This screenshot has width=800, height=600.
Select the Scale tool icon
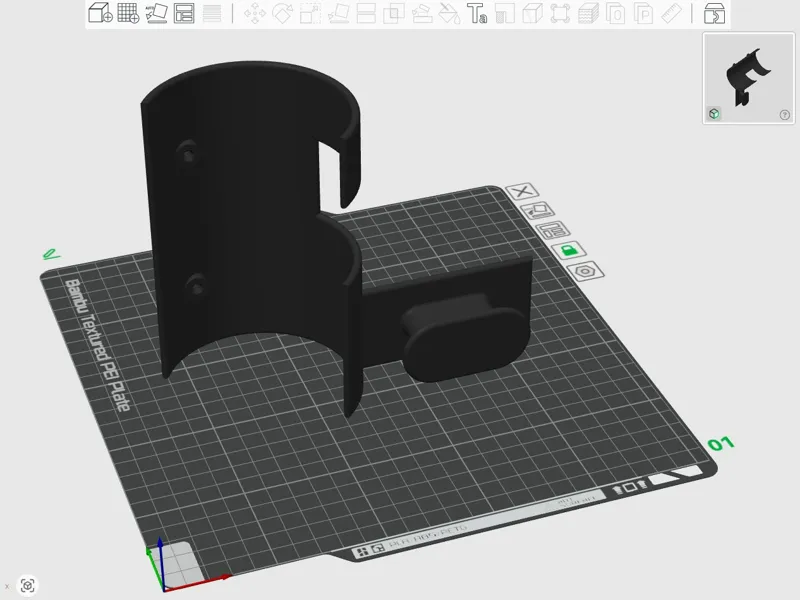click(x=310, y=14)
